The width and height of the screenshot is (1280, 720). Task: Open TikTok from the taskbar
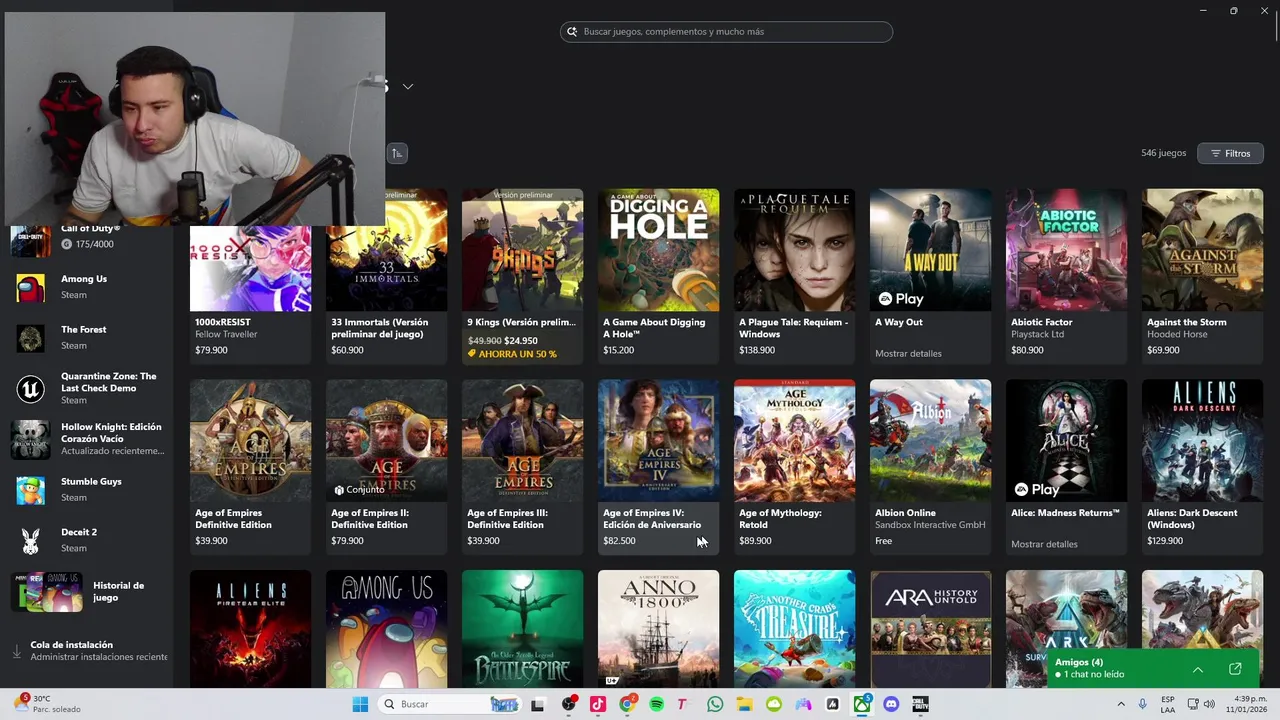tap(598, 704)
